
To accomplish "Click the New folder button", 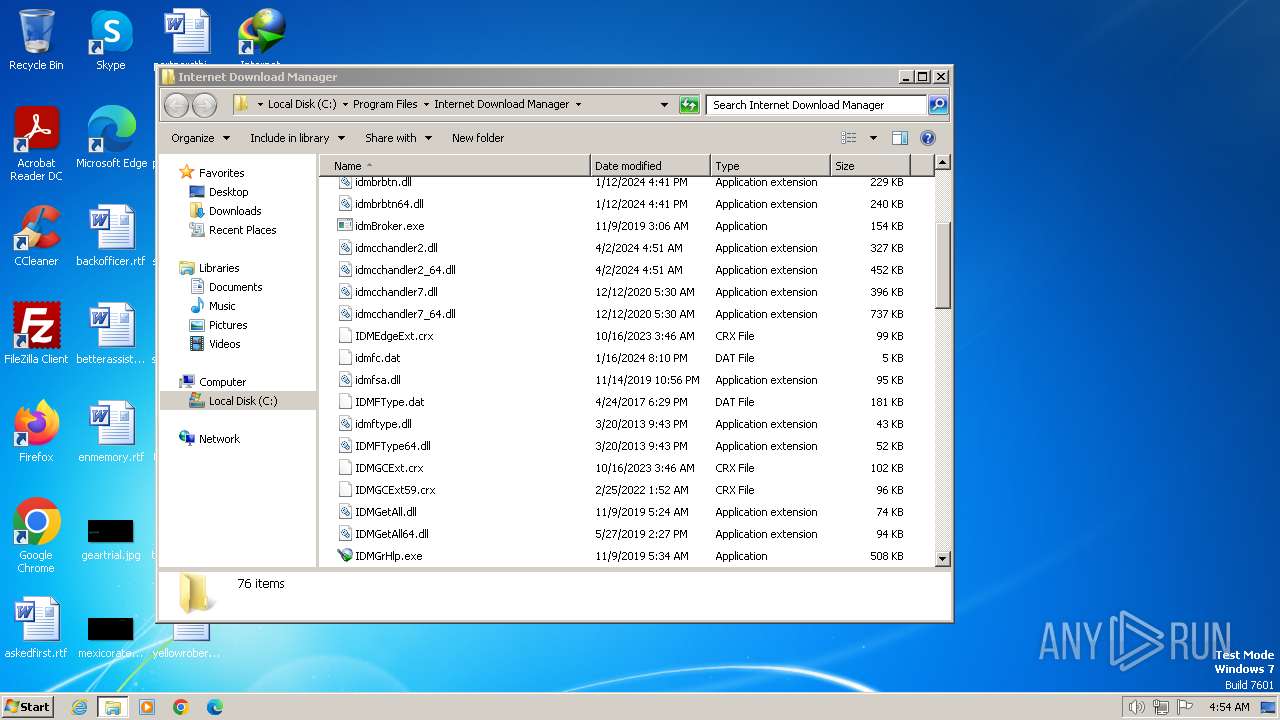I will pos(478,138).
